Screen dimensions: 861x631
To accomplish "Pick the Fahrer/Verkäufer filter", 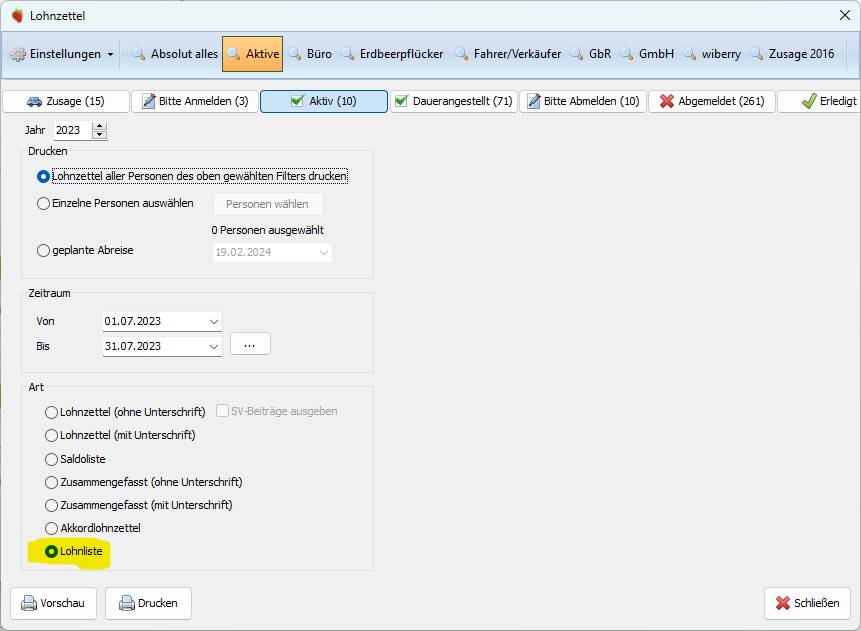I will click(508, 54).
